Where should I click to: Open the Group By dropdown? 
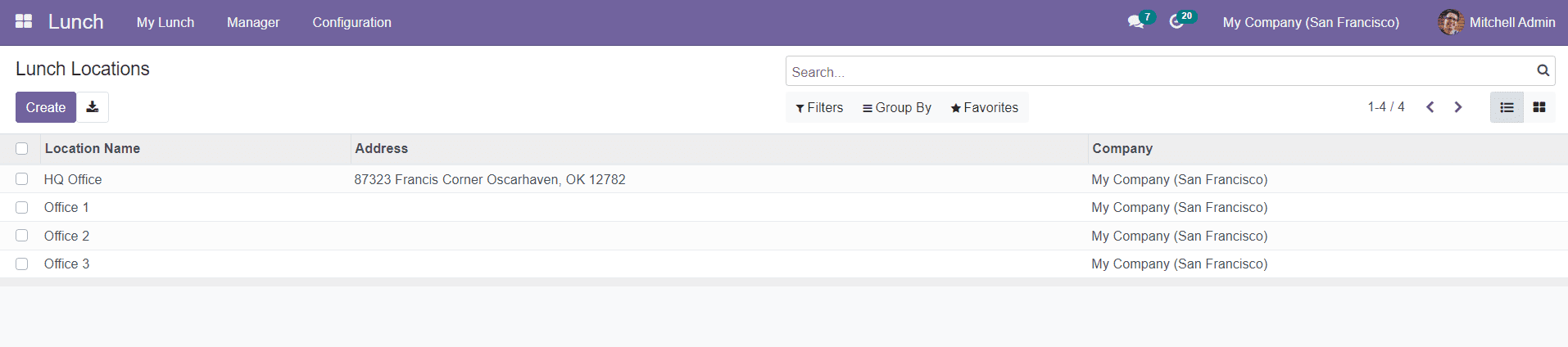tap(897, 108)
